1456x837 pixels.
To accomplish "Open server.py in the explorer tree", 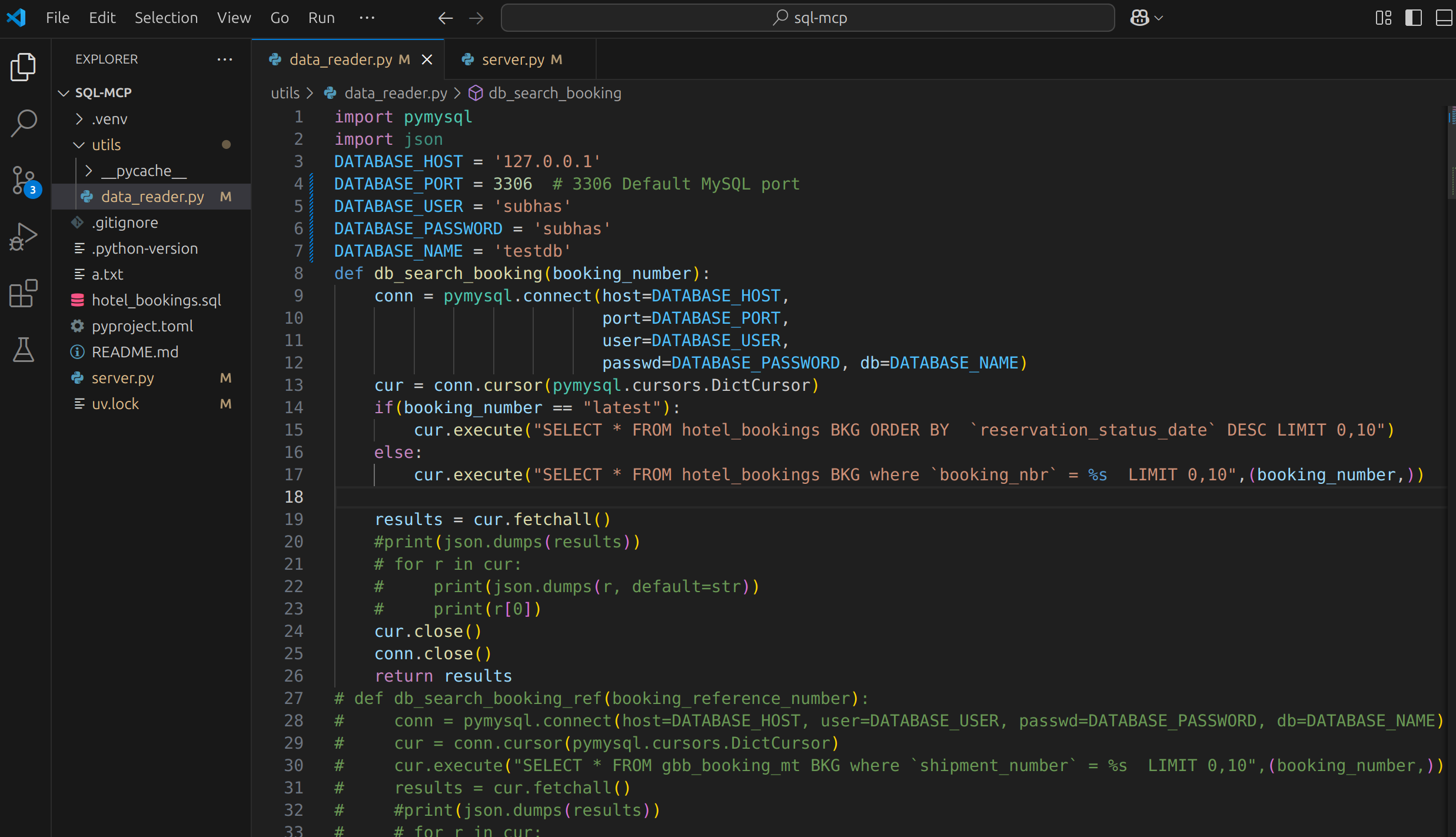I will tap(152, 378).
